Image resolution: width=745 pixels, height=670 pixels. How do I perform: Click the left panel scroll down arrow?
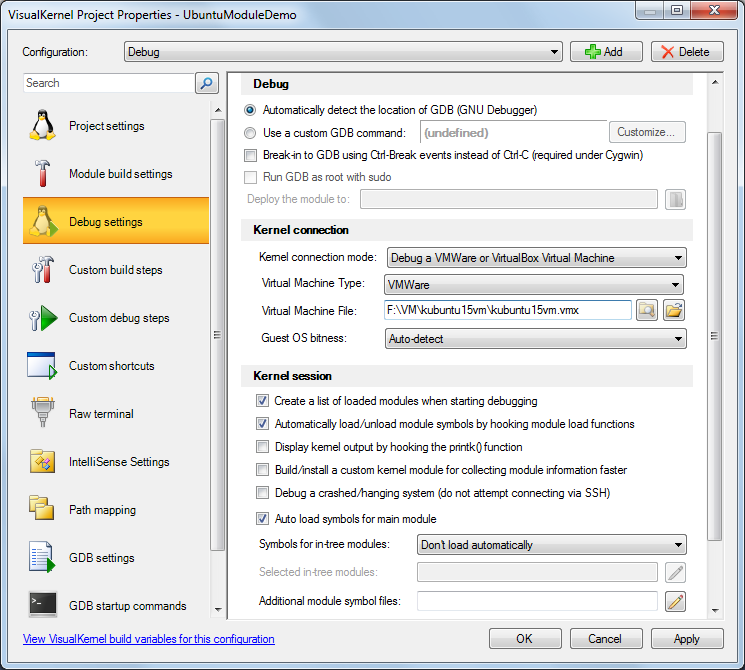218,609
